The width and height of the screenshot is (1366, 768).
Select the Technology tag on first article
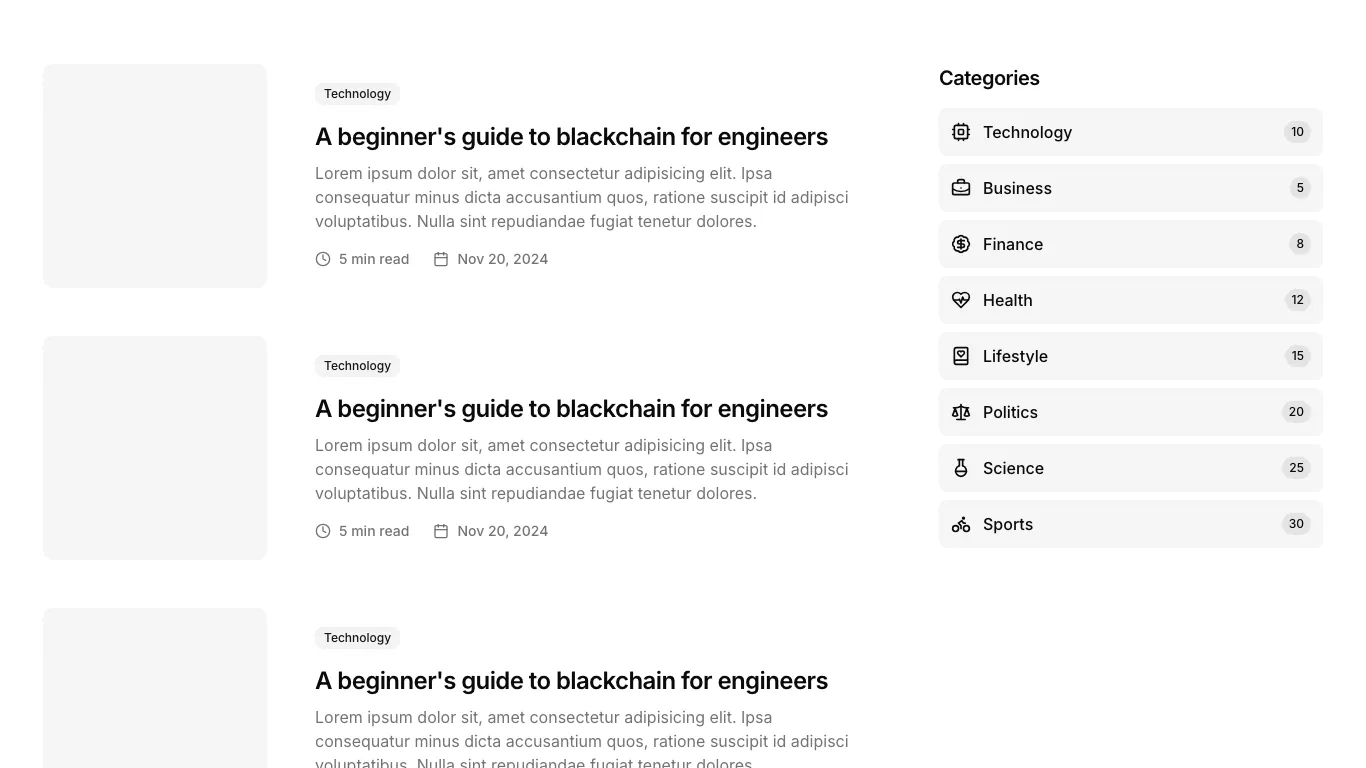click(x=357, y=94)
